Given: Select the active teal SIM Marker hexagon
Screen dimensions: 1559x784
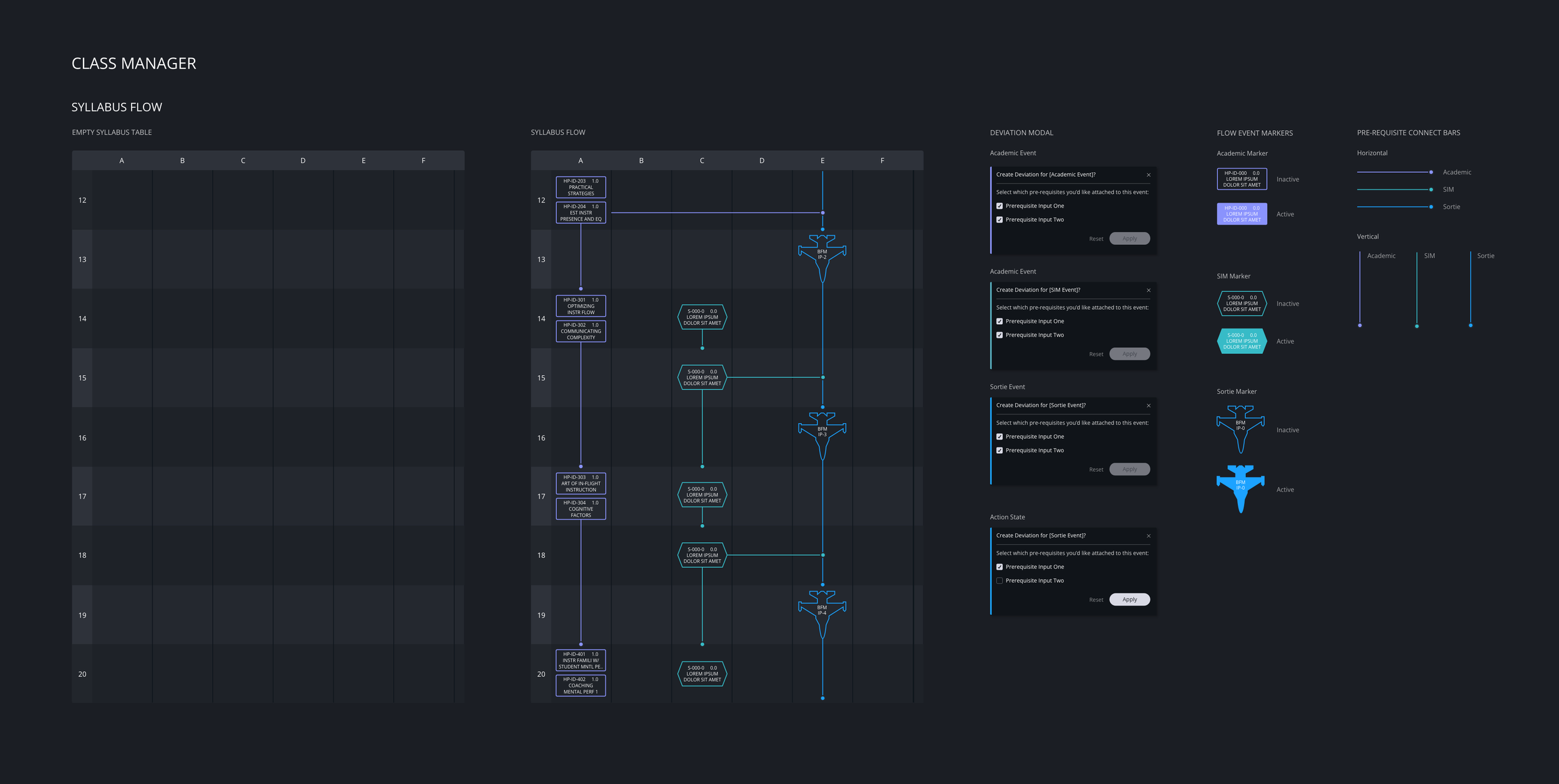Looking at the screenshot, I should 1242,341.
